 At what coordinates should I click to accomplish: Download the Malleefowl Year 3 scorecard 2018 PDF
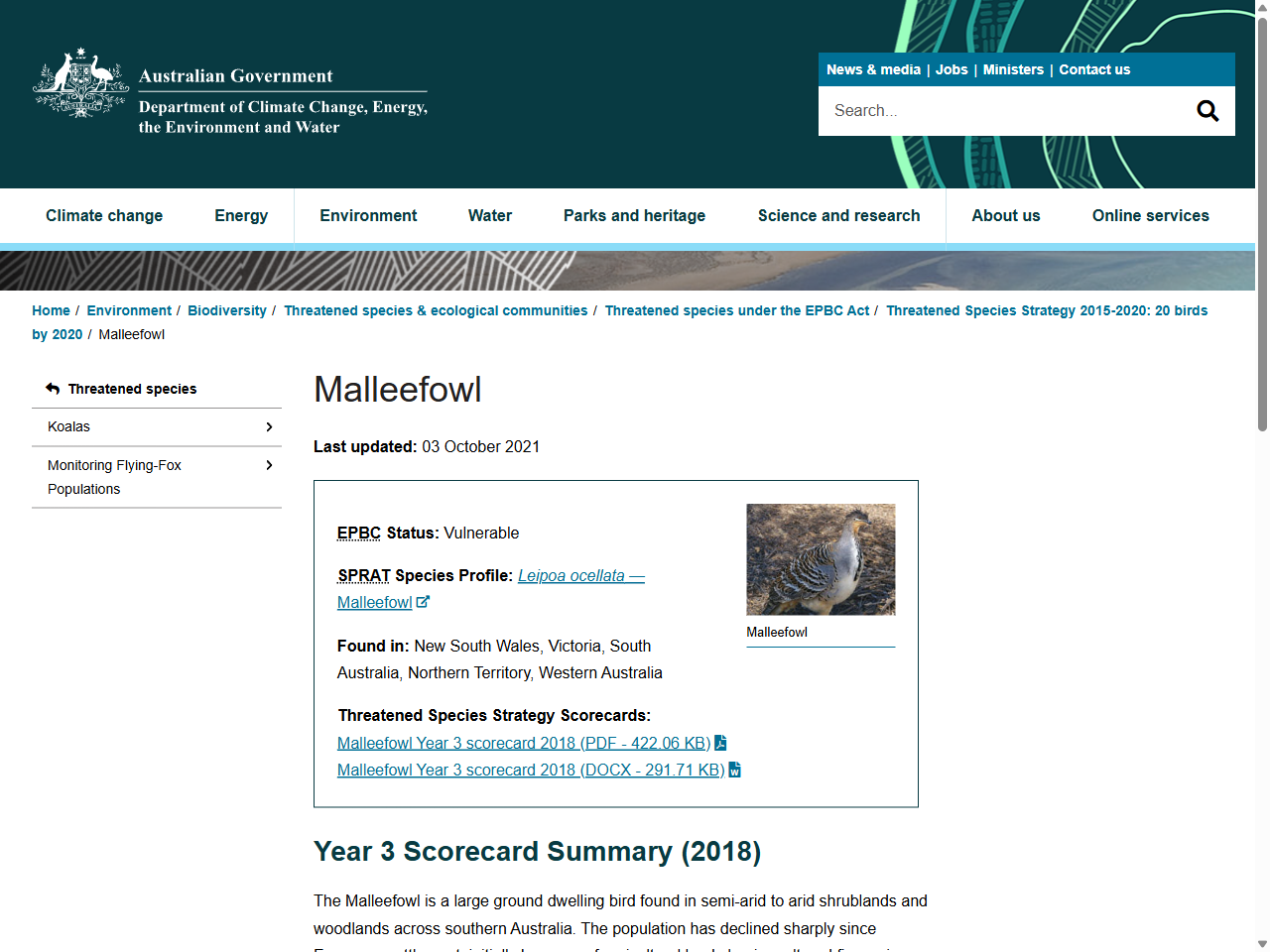(x=523, y=742)
